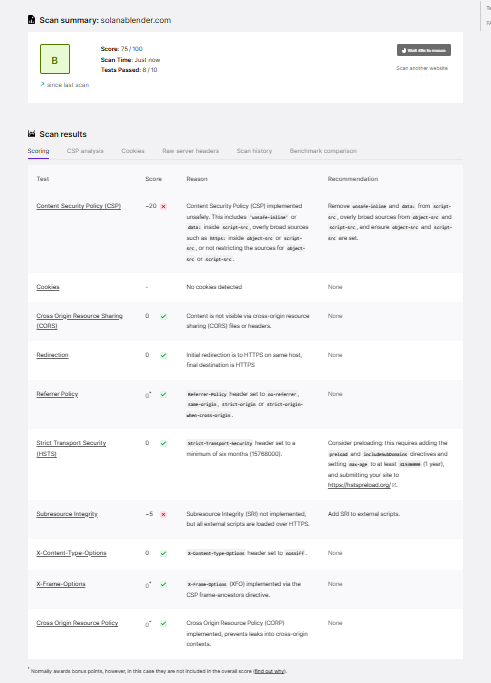Click the solanablender.com title text

click(136, 20)
